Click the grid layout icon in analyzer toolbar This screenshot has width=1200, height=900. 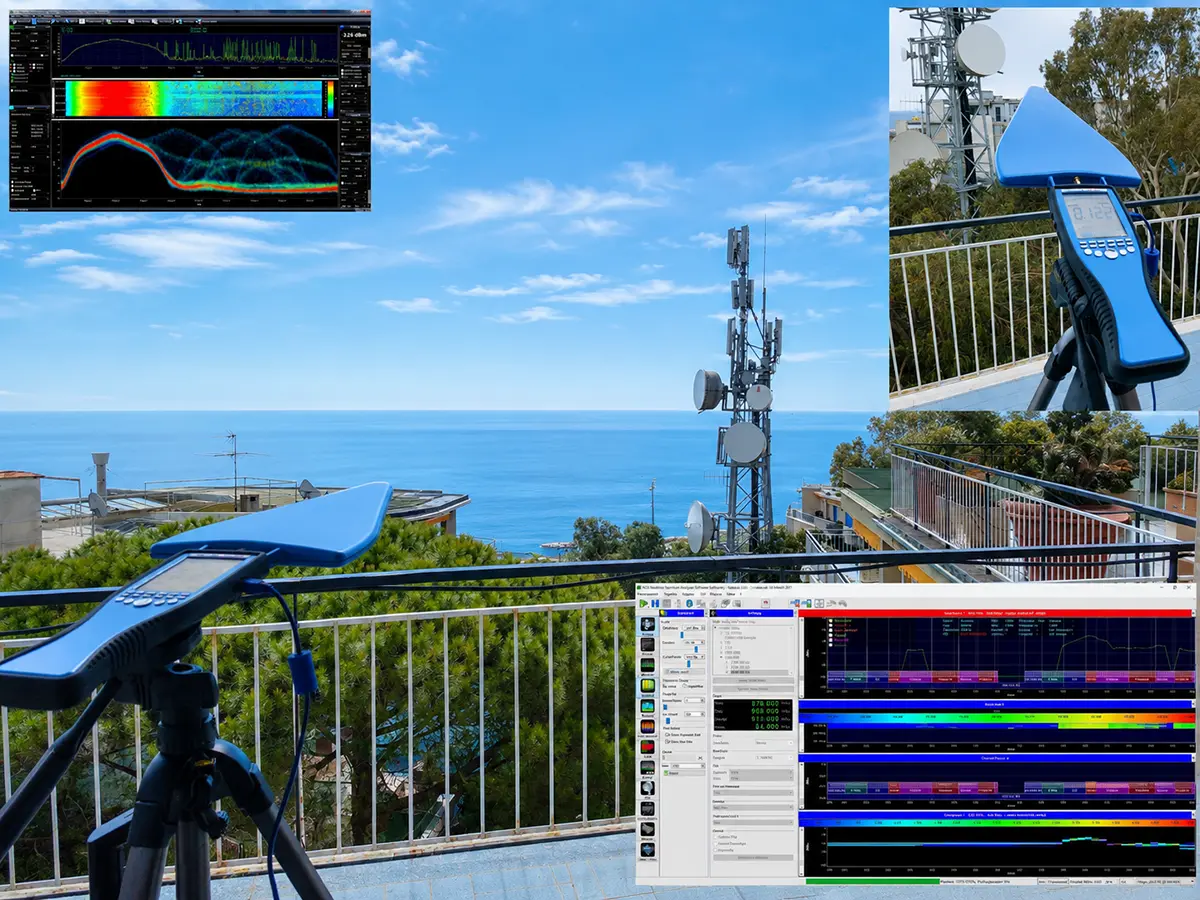(819, 603)
